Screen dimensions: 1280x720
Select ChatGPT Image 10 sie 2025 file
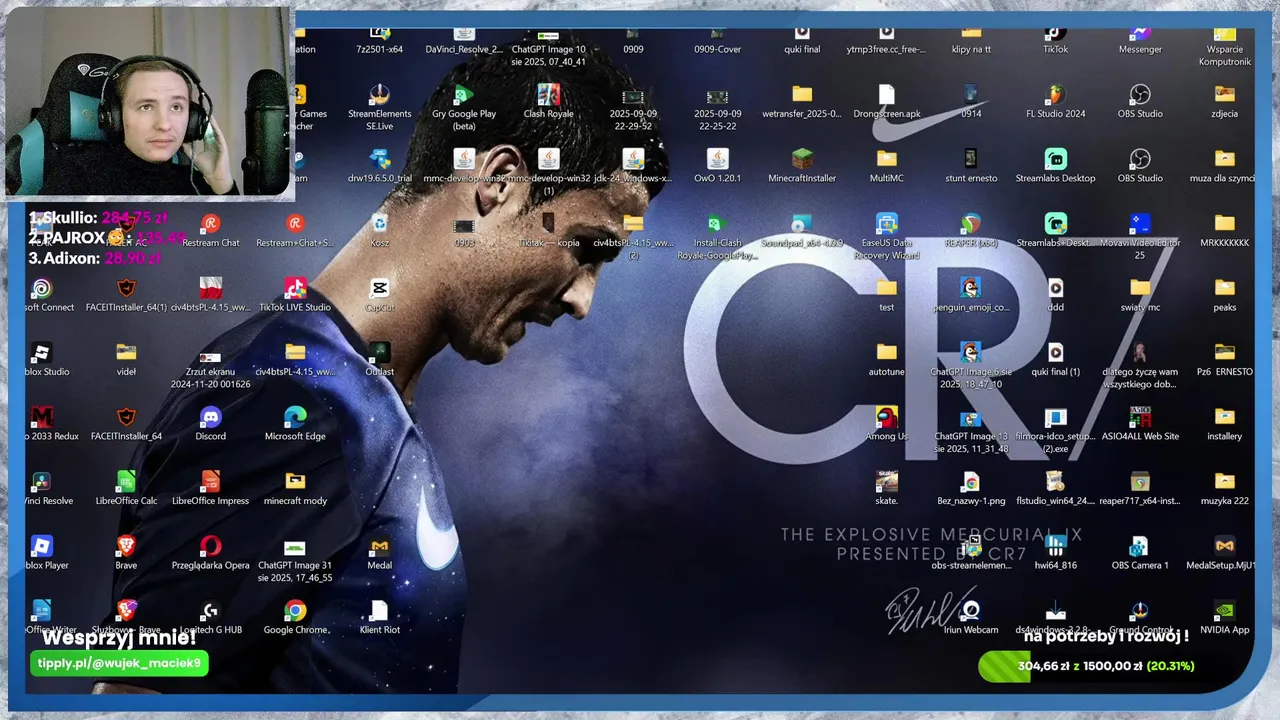coord(548,46)
